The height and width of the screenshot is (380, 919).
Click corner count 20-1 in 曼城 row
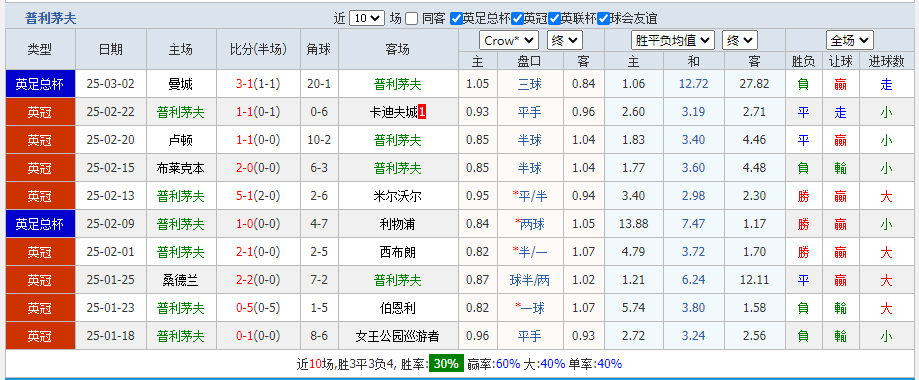tap(319, 84)
